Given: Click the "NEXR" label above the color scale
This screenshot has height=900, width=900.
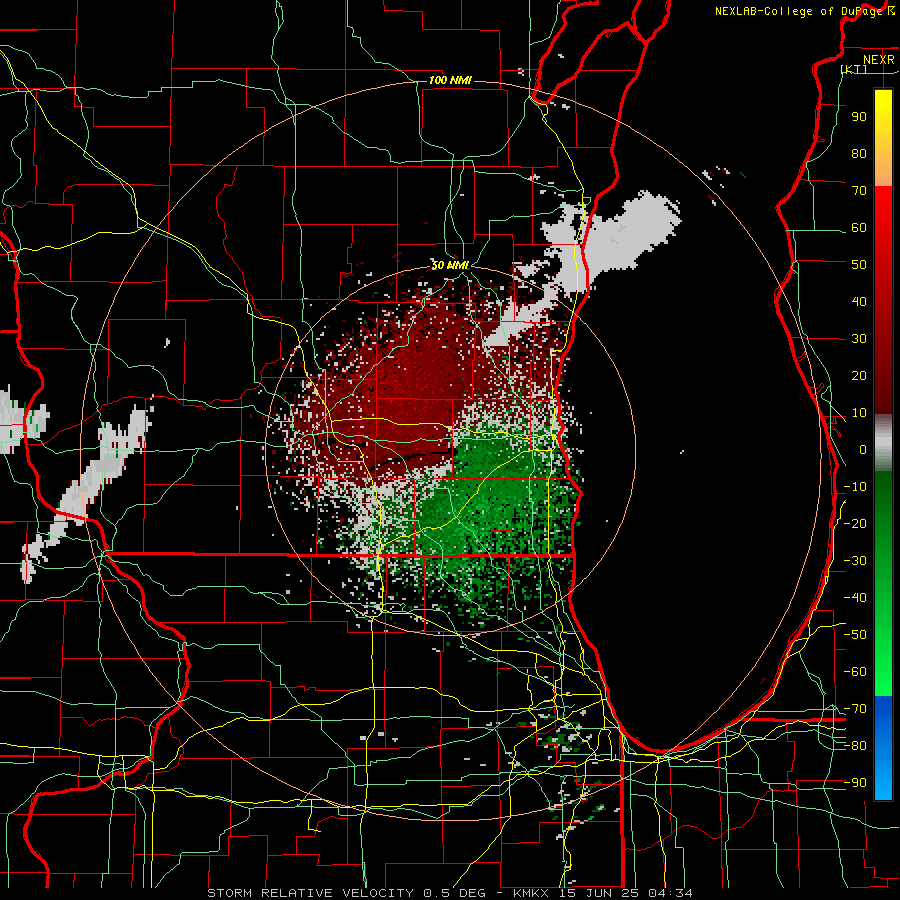Looking at the screenshot, I should (x=879, y=60).
